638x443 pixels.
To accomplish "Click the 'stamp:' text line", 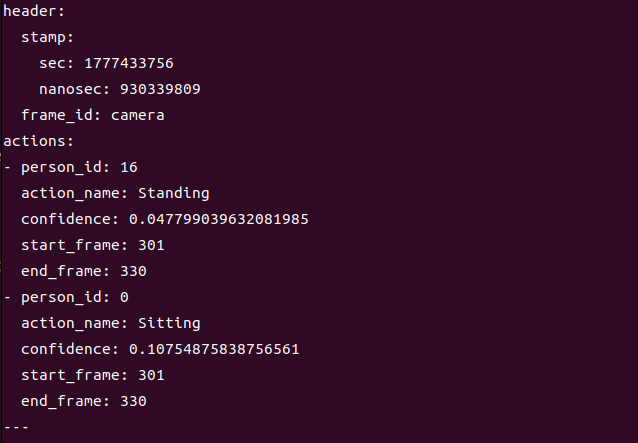I will [48, 37].
